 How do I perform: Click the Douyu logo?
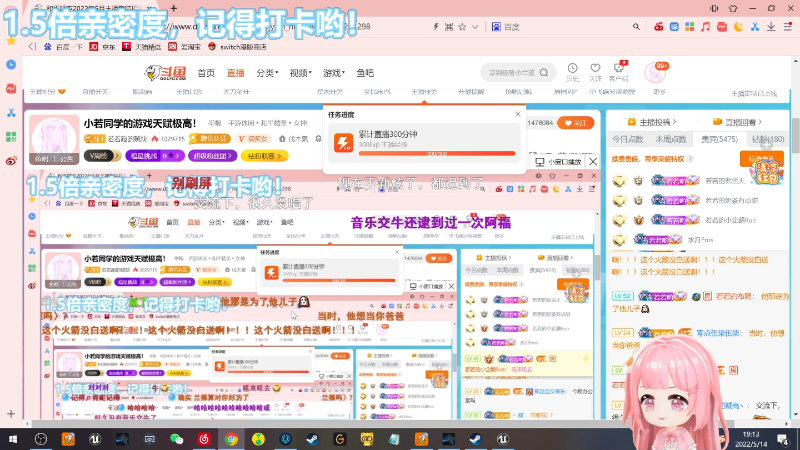166,73
